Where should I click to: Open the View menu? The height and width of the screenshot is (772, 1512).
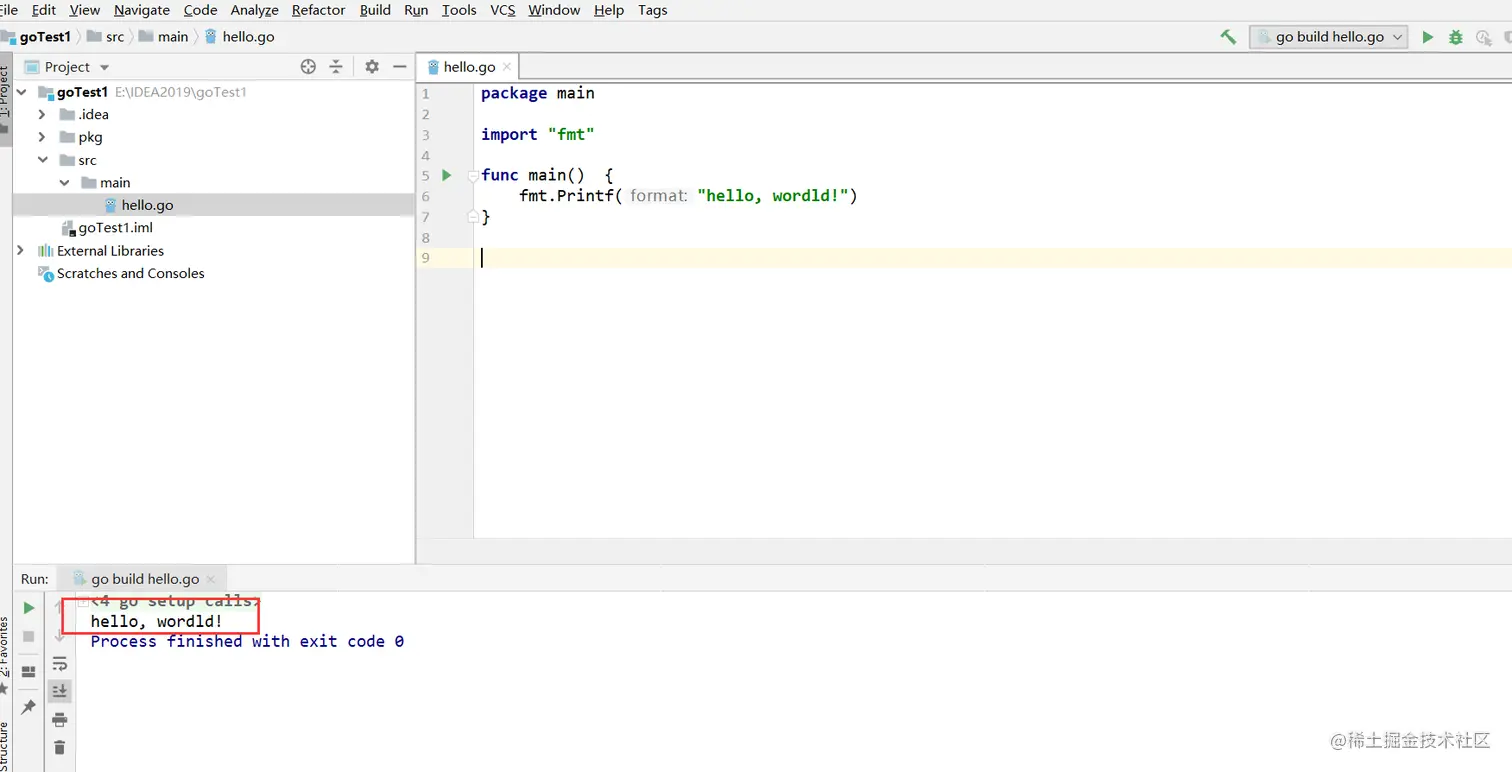click(x=85, y=10)
